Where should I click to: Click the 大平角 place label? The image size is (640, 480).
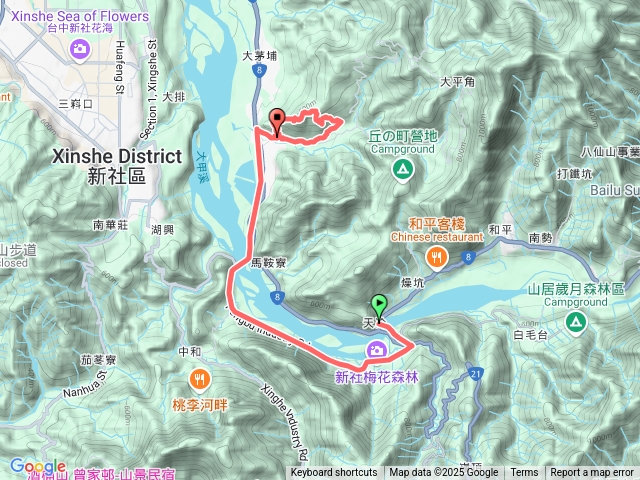pyautogui.click(x=457, y=82)
